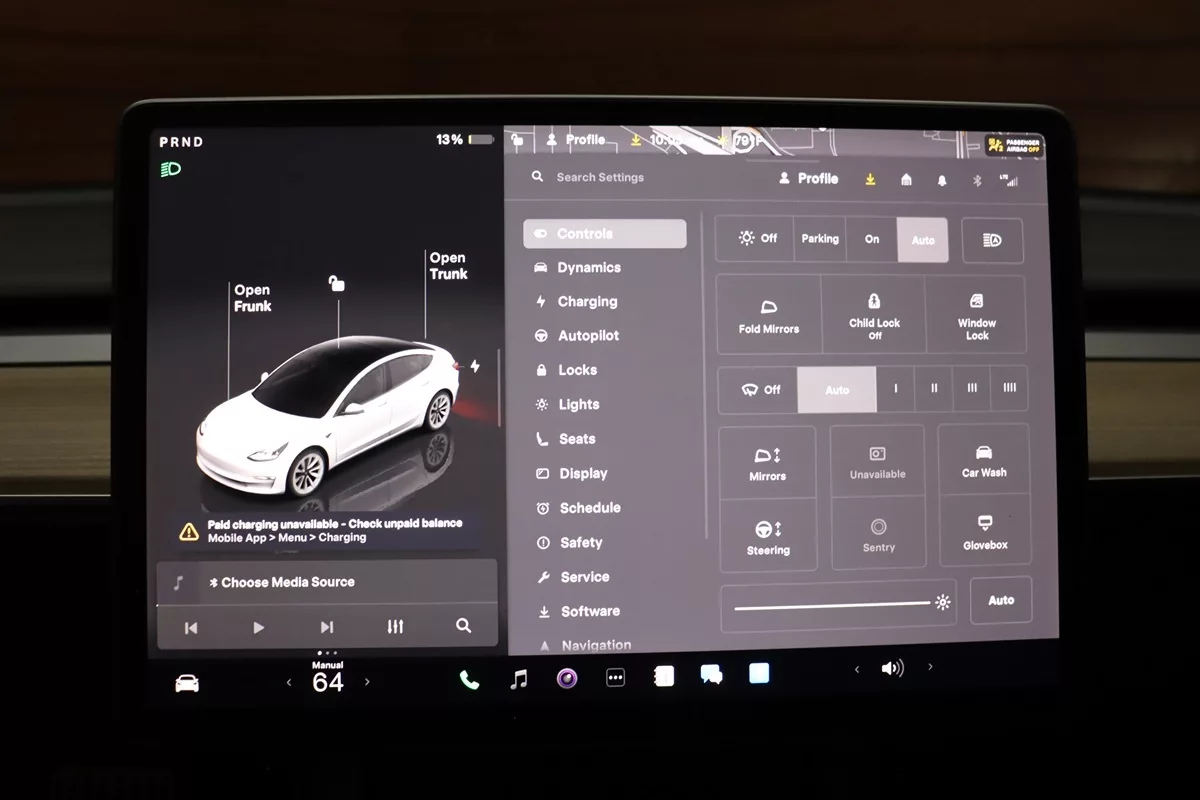Screen dimensions: 1200x800
Task: Open media equalizer settings icon
Action: [395, 627]
